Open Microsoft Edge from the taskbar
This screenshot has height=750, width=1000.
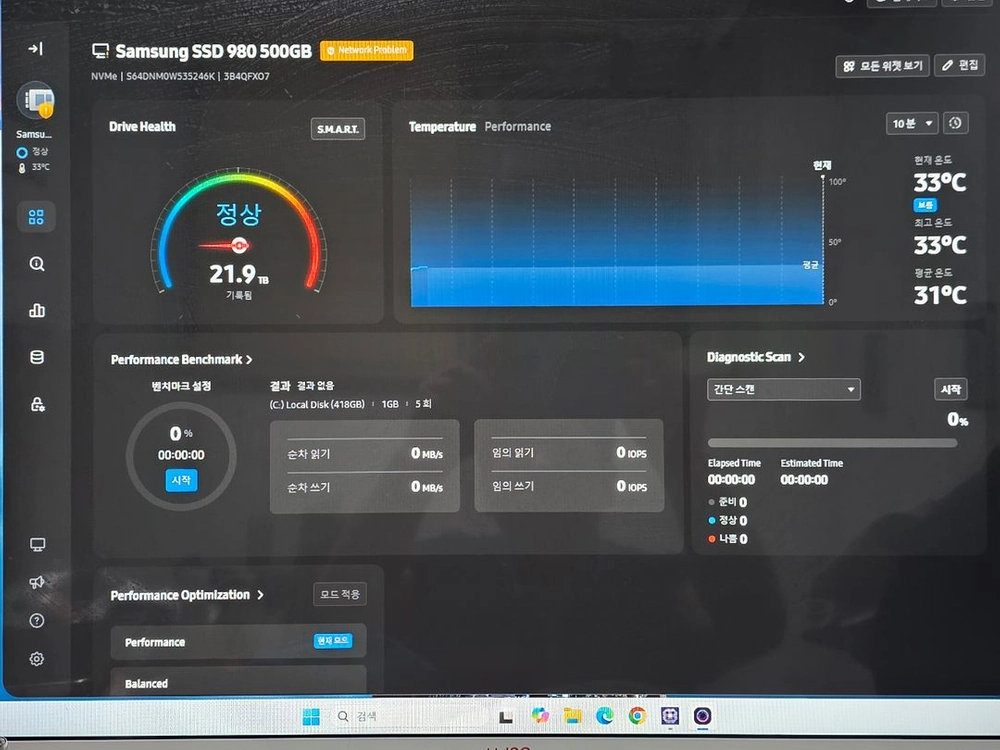pyautogui.click(x=605, y=716)
